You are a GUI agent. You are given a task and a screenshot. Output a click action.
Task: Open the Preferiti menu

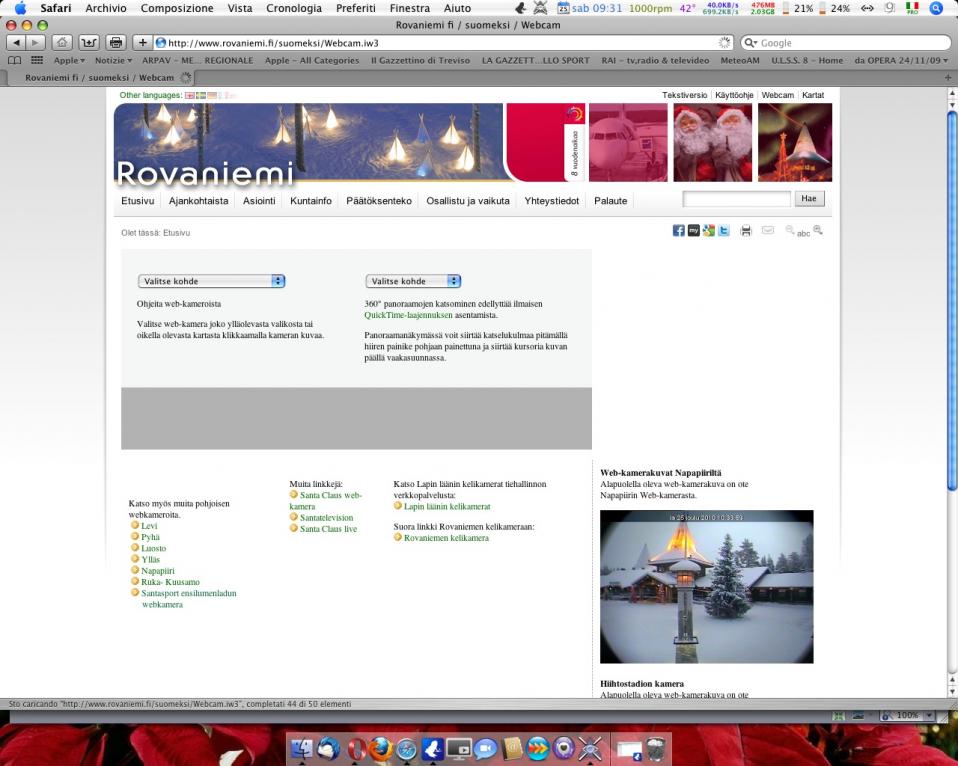356,8
